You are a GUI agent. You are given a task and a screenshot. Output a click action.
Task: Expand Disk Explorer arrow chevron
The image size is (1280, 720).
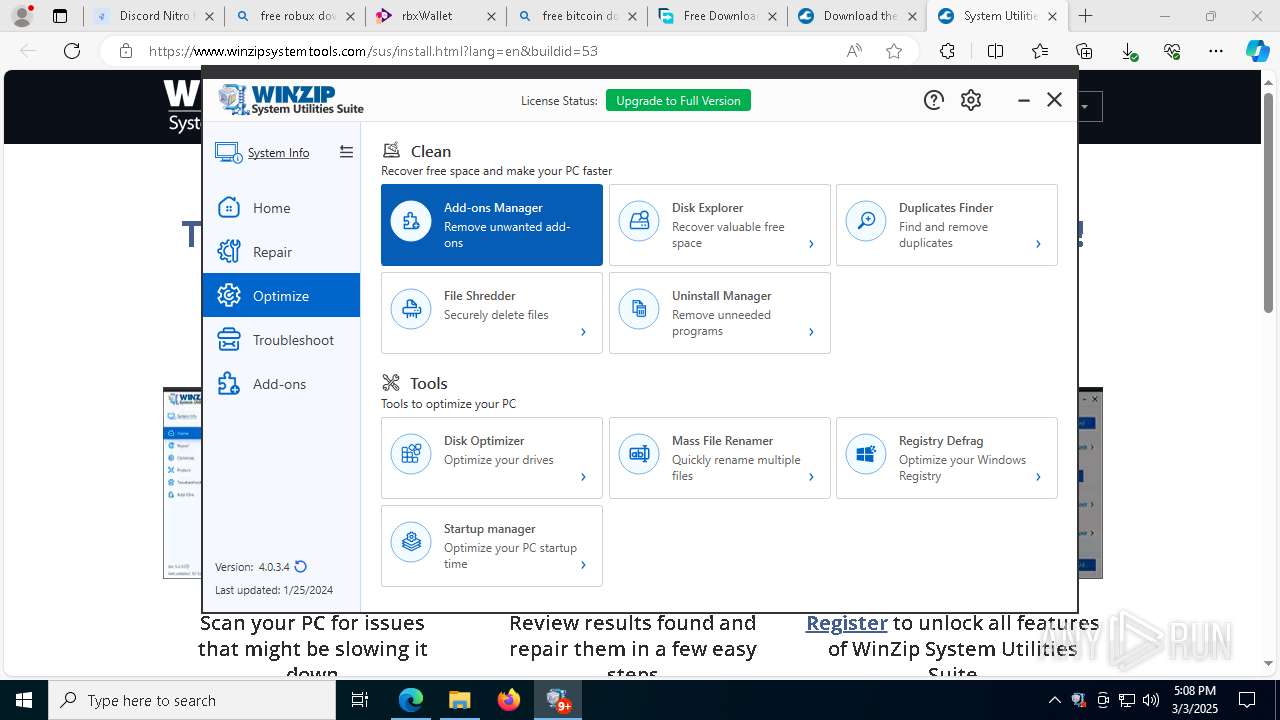tap(811, 244)
